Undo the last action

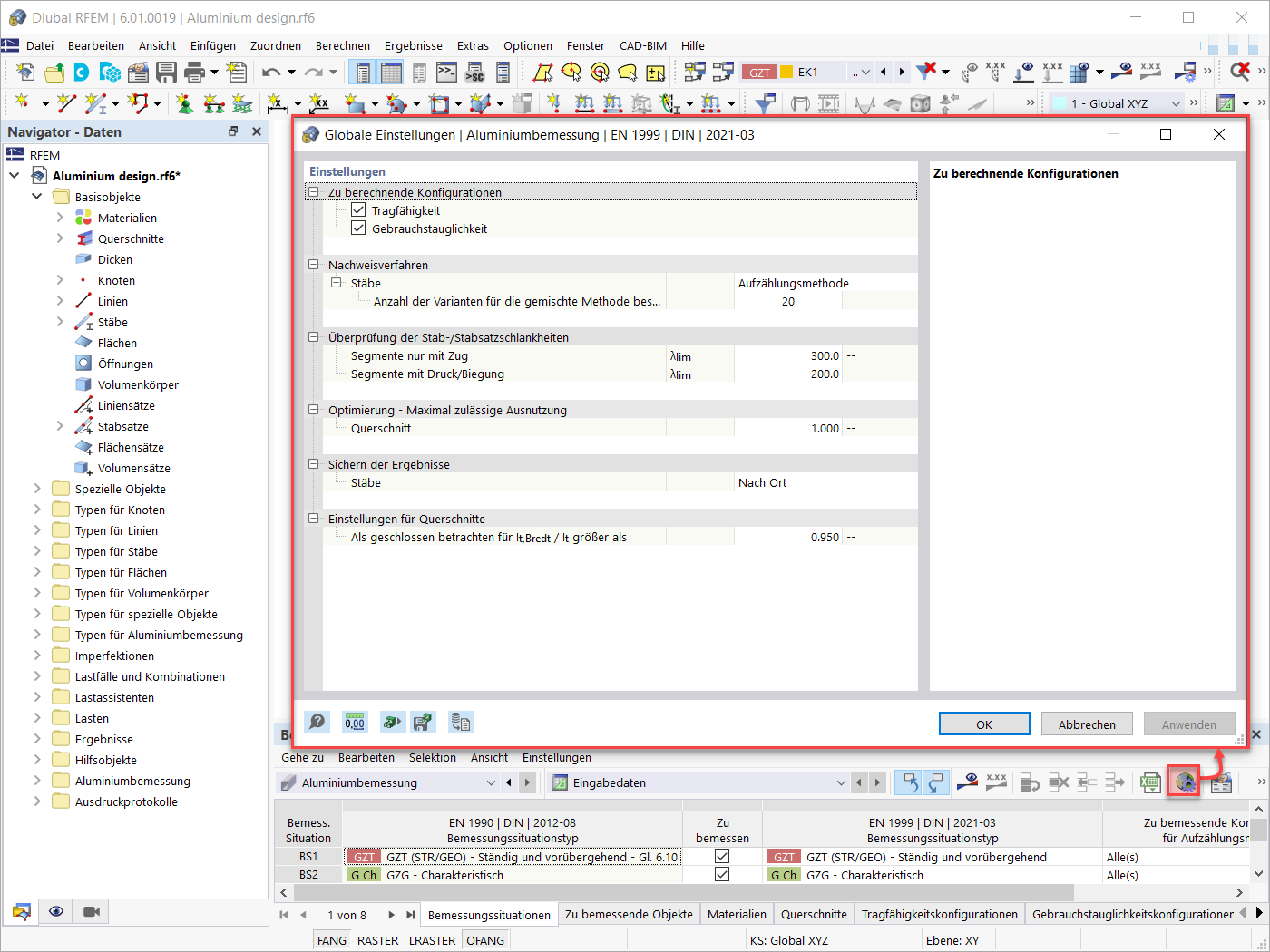point(270,73)
